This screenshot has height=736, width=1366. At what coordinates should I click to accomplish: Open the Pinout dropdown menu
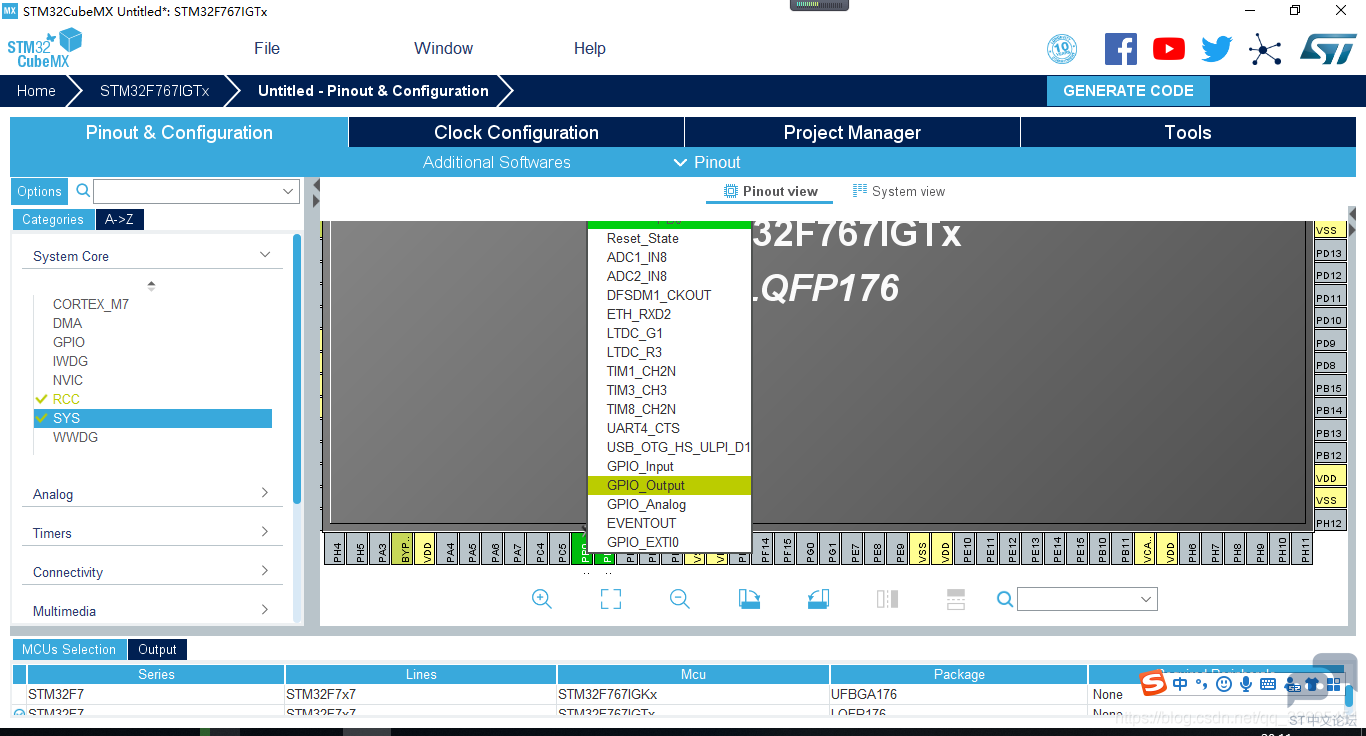[707, 162]
